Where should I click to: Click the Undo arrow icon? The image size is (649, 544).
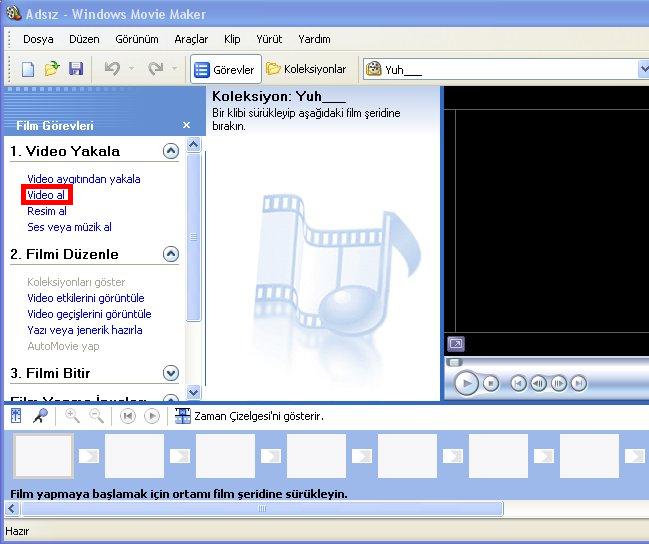pos(112,69)
